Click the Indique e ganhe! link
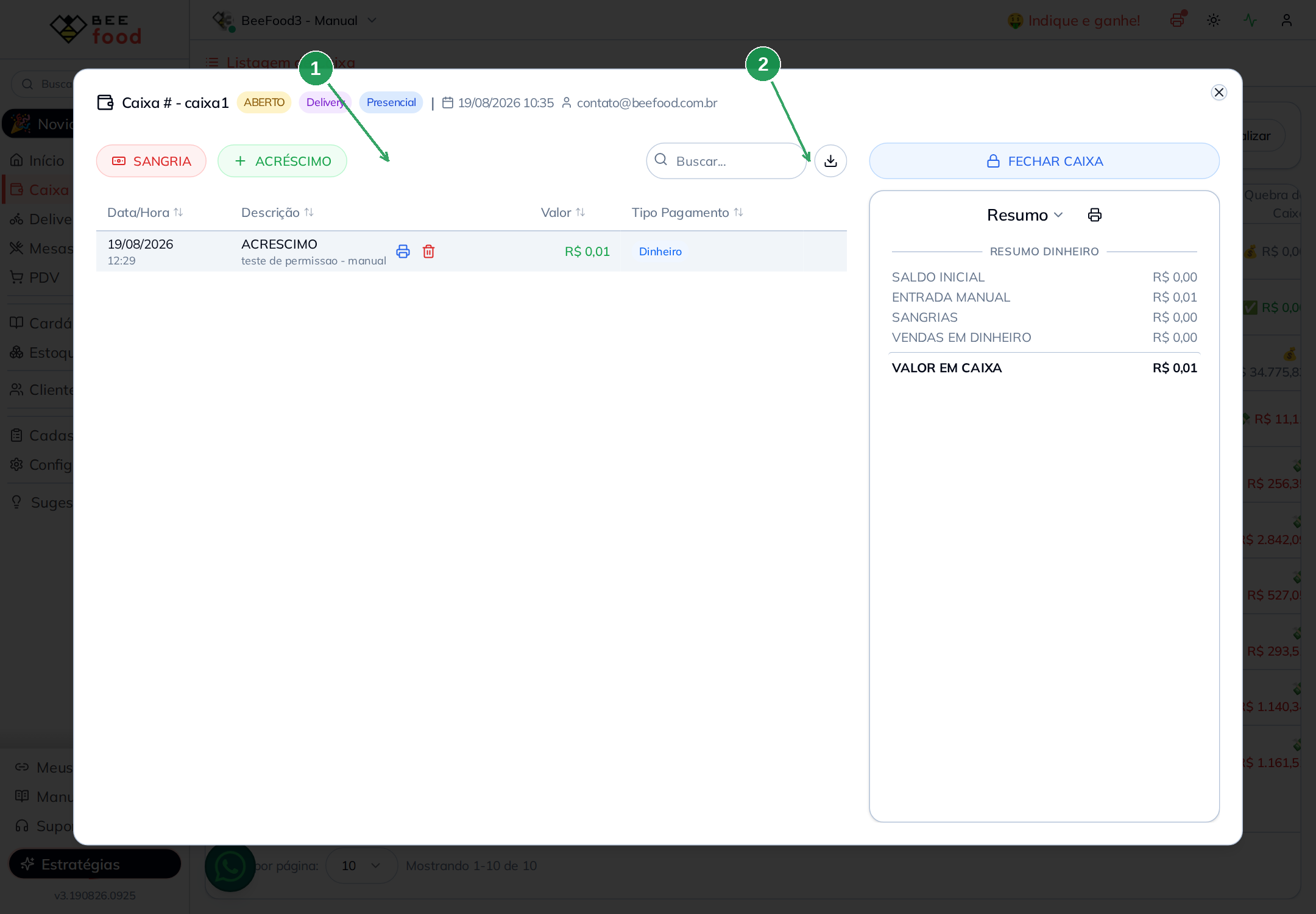The width and height of the screenshot is (1316, 914). tap(1074, 21)
